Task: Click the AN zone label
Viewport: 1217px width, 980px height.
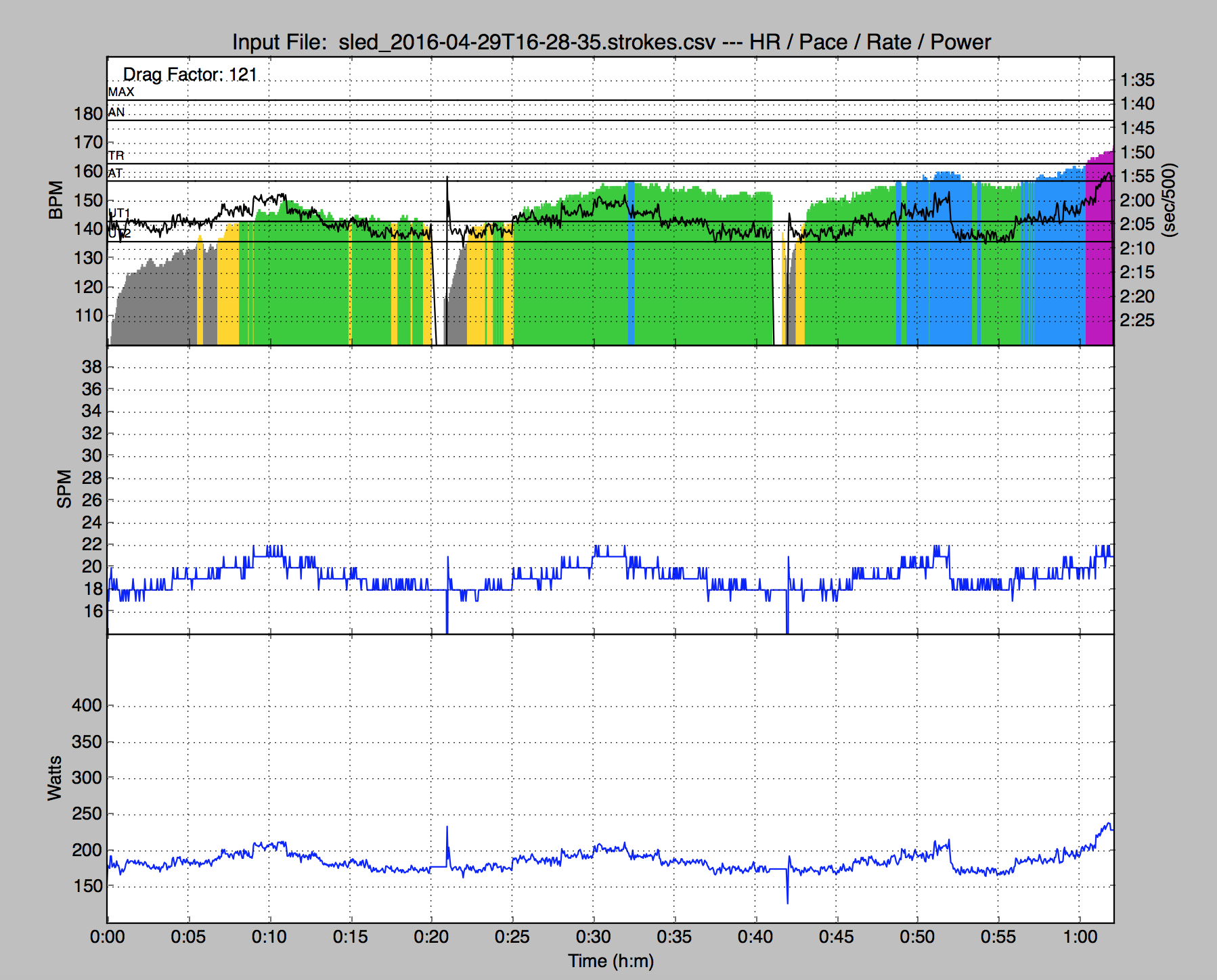Action: [116, 112]
